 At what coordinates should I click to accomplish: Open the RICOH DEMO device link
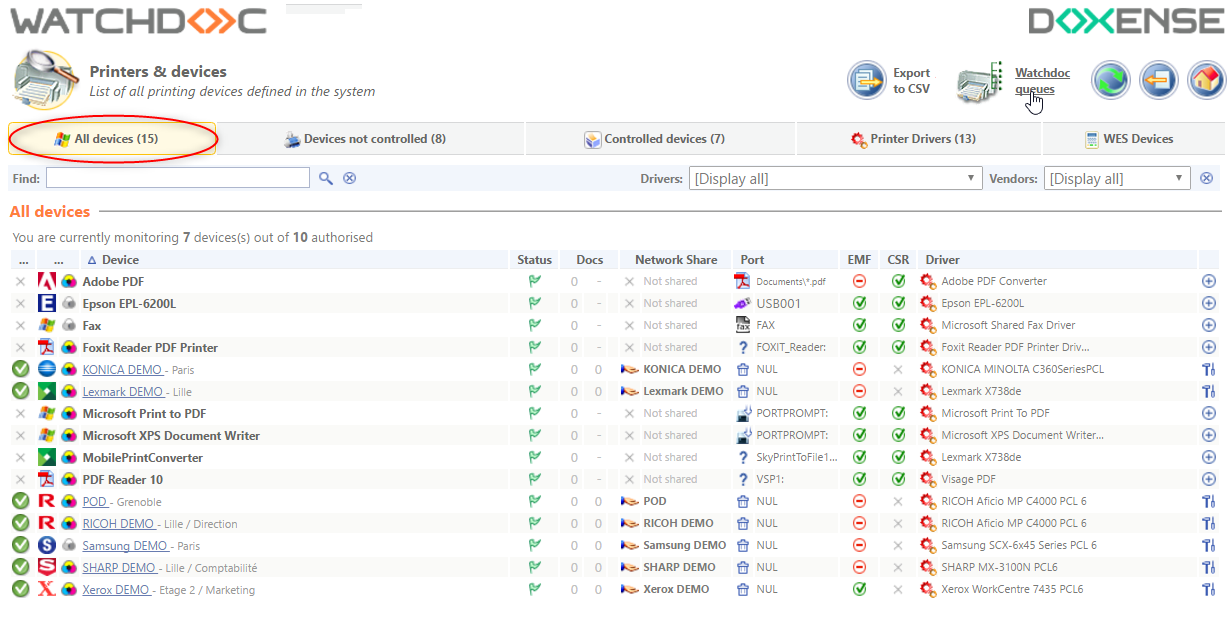pyautogui.click(x=118, y=524)
